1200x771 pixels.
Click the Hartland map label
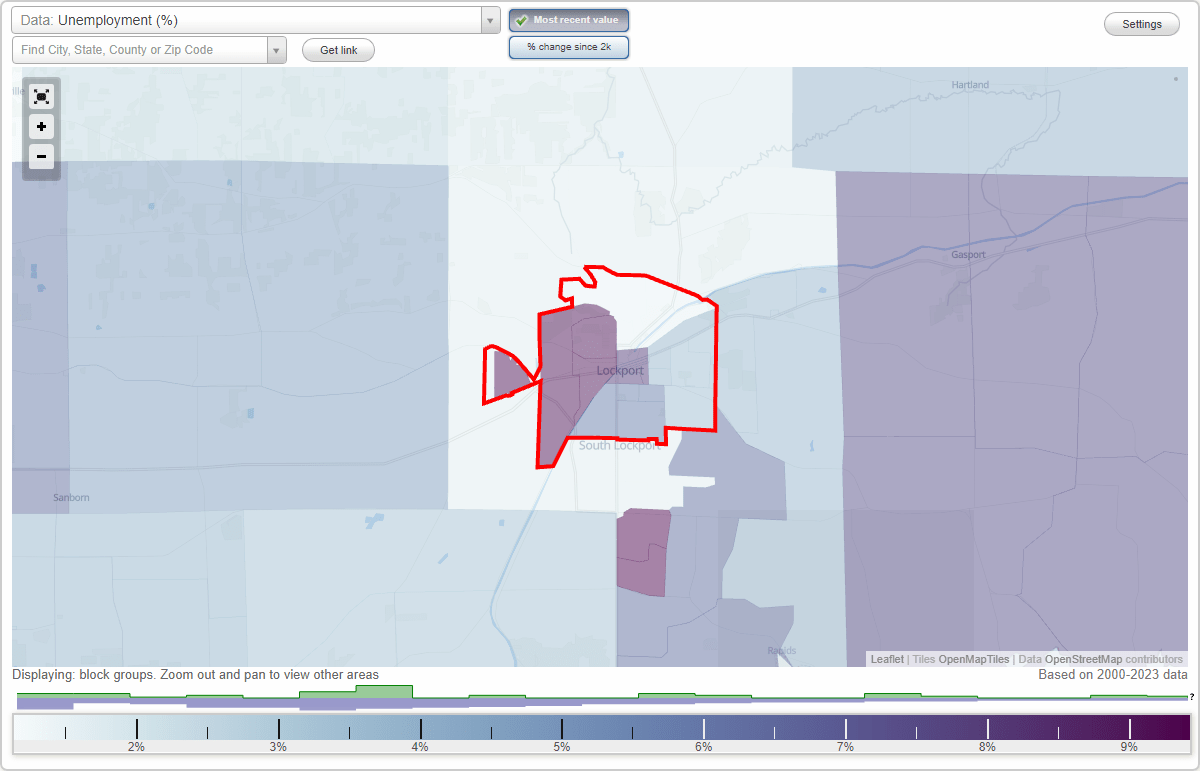coord(970,85)
